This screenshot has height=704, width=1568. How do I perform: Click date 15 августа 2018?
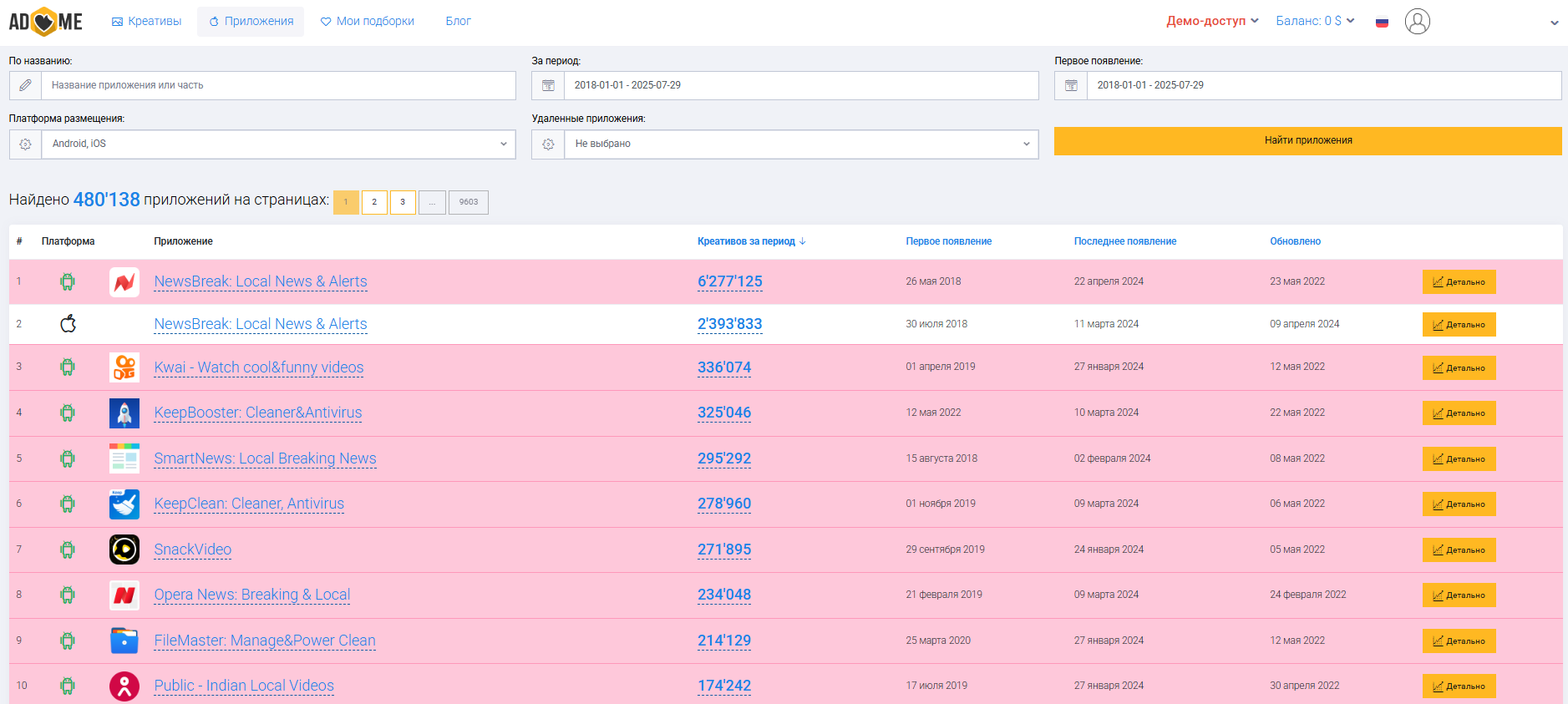[941, 458]
